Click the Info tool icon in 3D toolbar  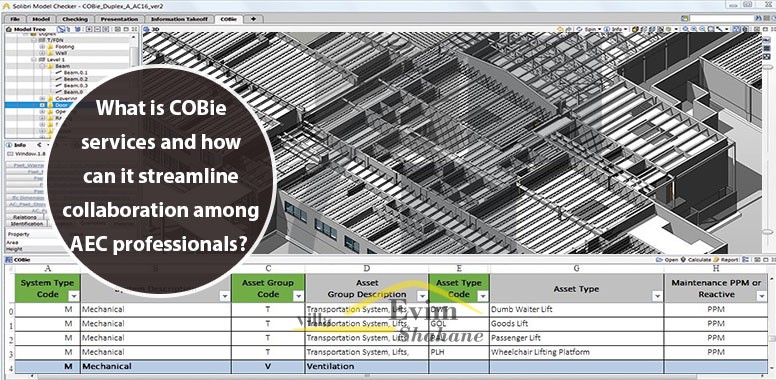pos(606,29)
